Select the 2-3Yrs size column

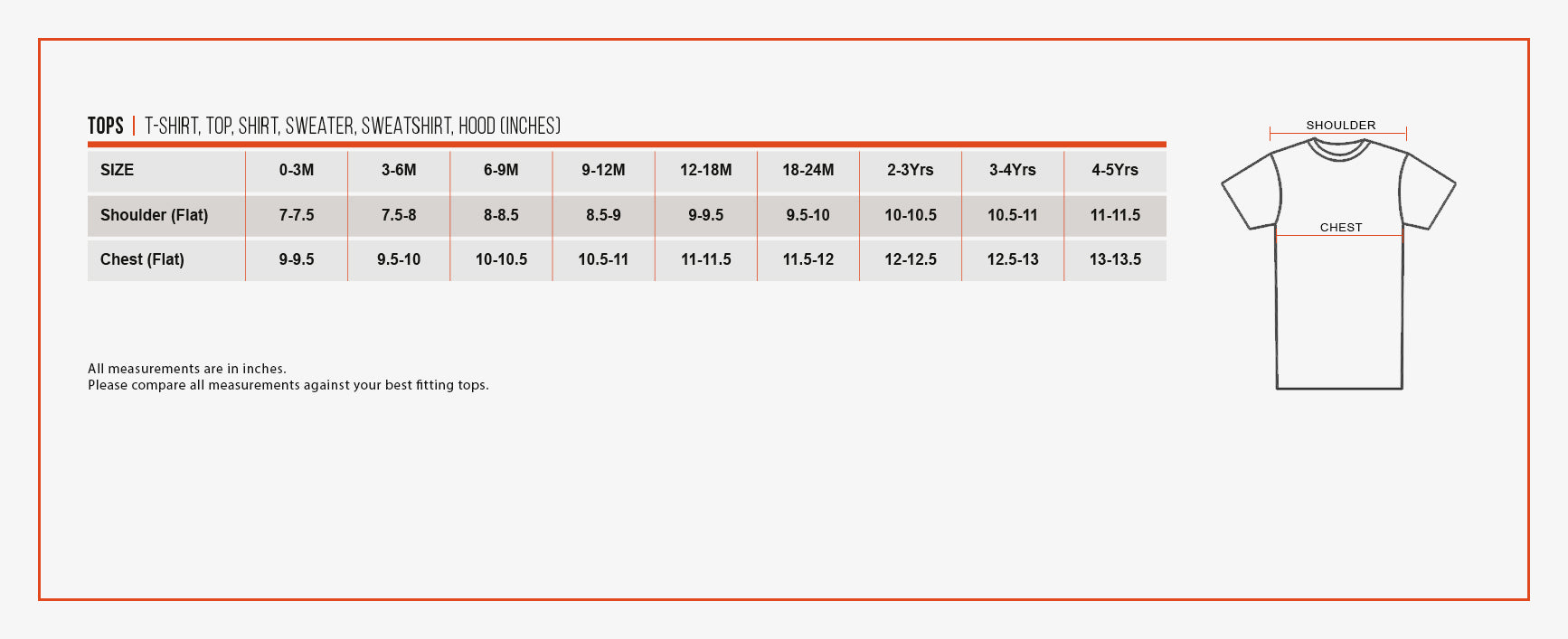tap(911, 170)
